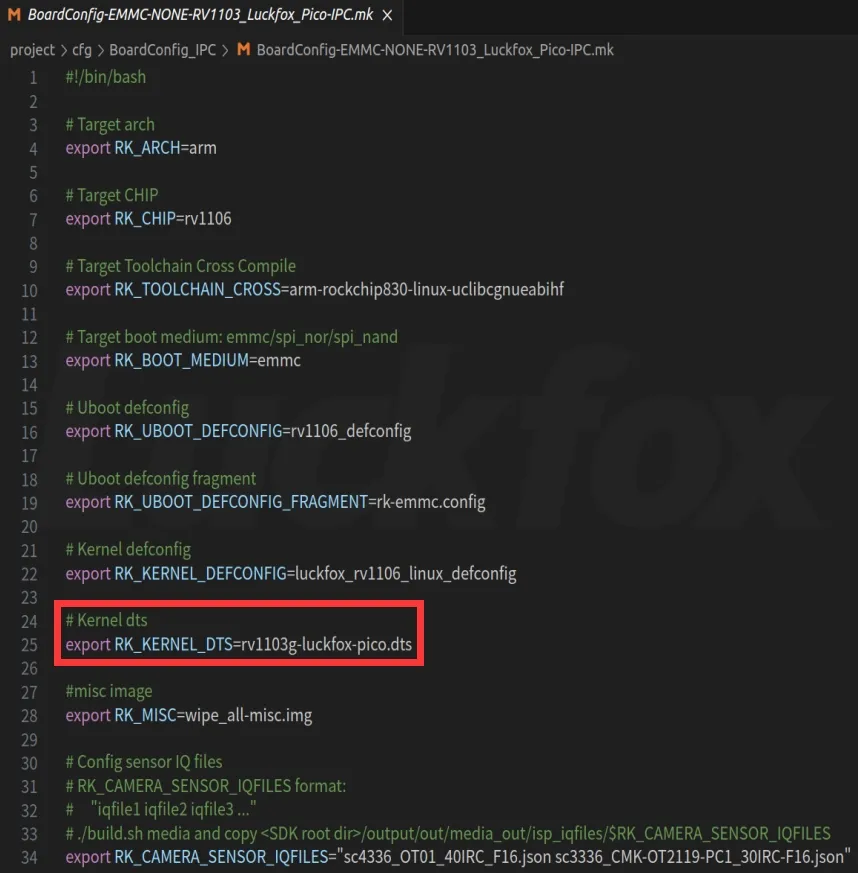Click the '# Uboot defconfig' comment on line 15

pos(128,408)
